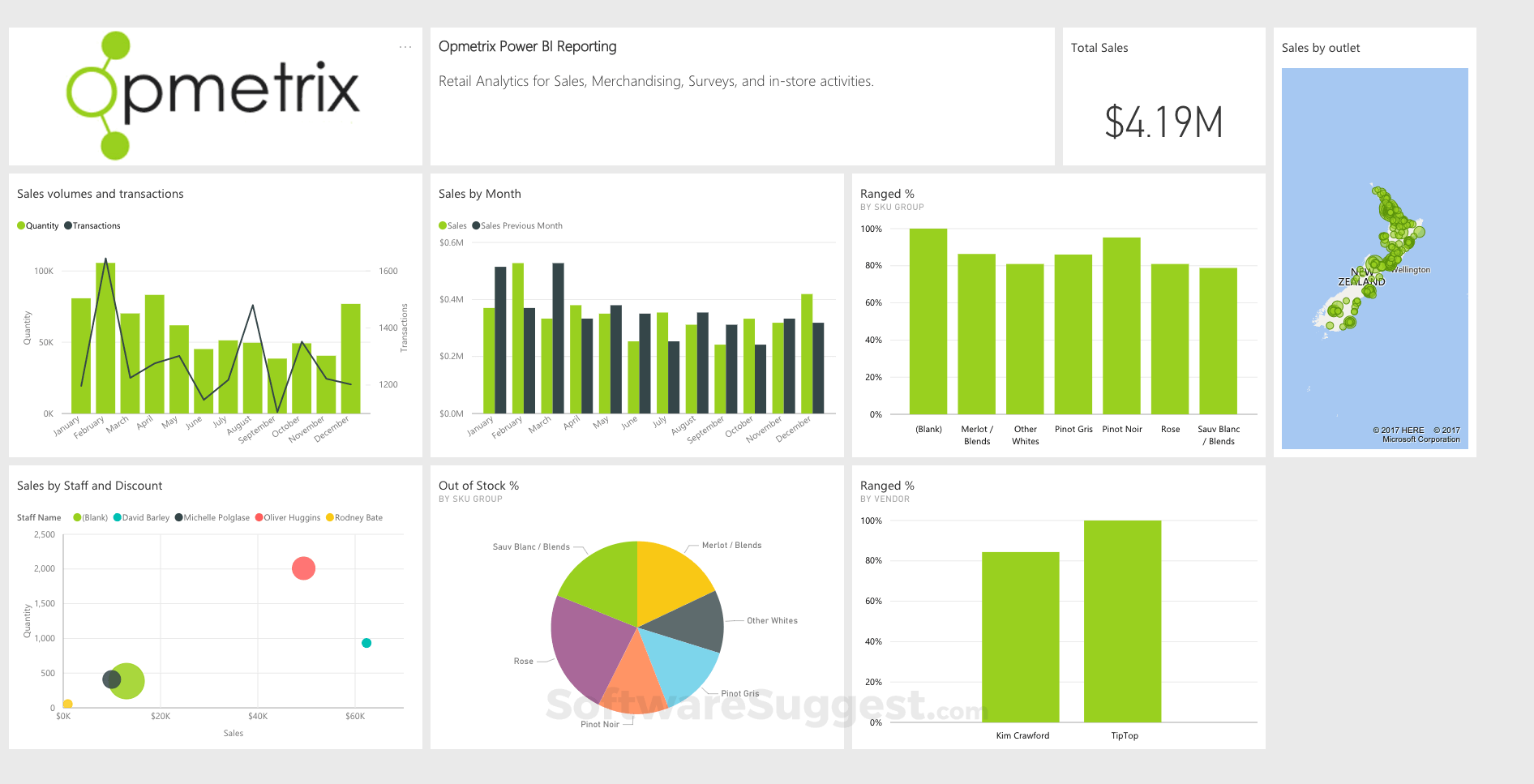1534x784 pixels.
Task: Open the Sales by outlet tile title
Action: click(1321, 48)
